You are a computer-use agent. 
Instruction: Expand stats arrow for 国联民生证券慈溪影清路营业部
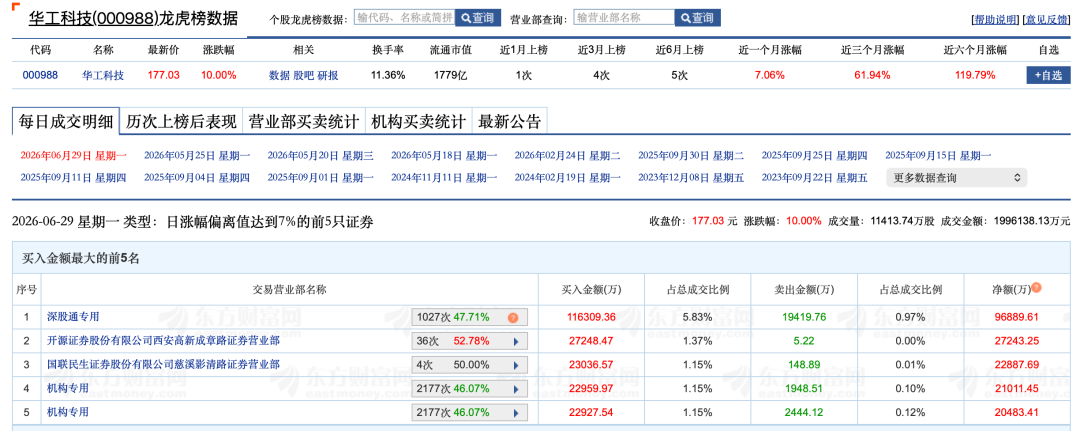515,365
